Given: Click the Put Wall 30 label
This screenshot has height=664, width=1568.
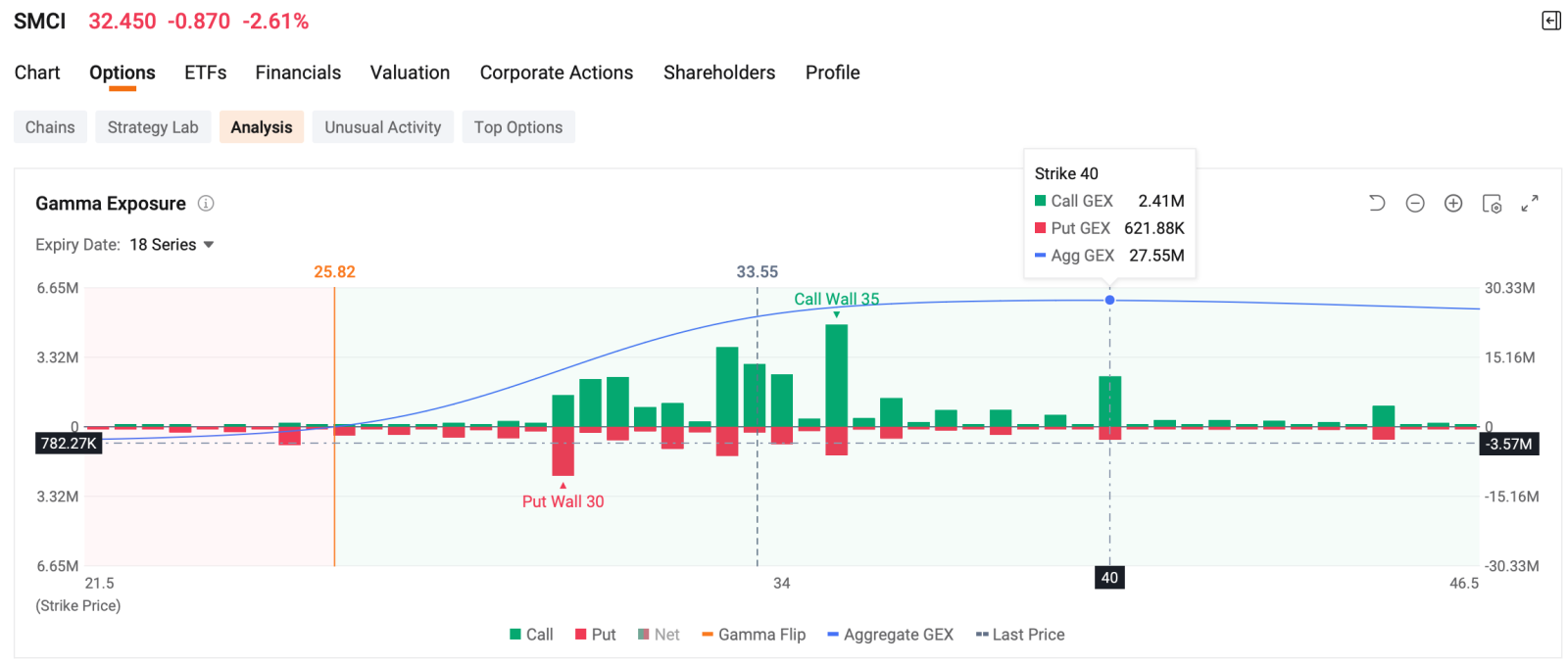Looking at the screenshot, I should (x=563, y=501).
